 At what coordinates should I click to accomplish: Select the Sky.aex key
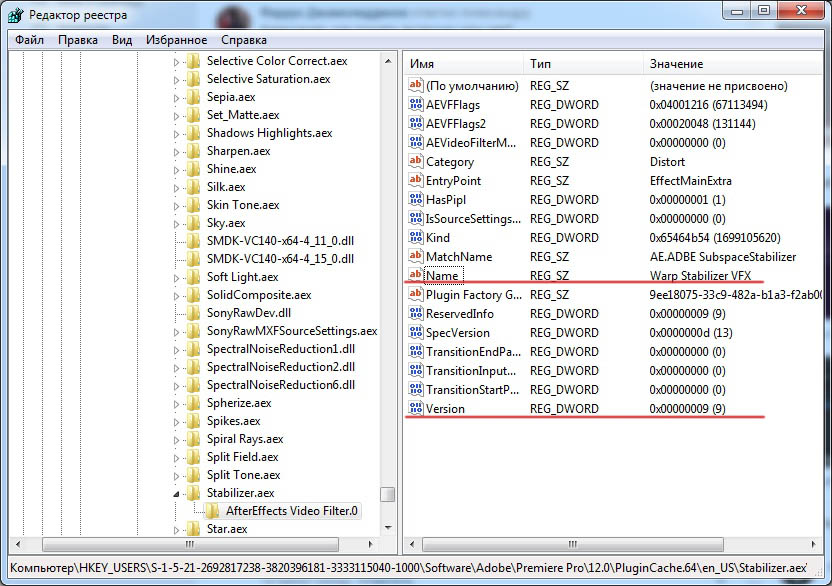click(x=226, y=223)
